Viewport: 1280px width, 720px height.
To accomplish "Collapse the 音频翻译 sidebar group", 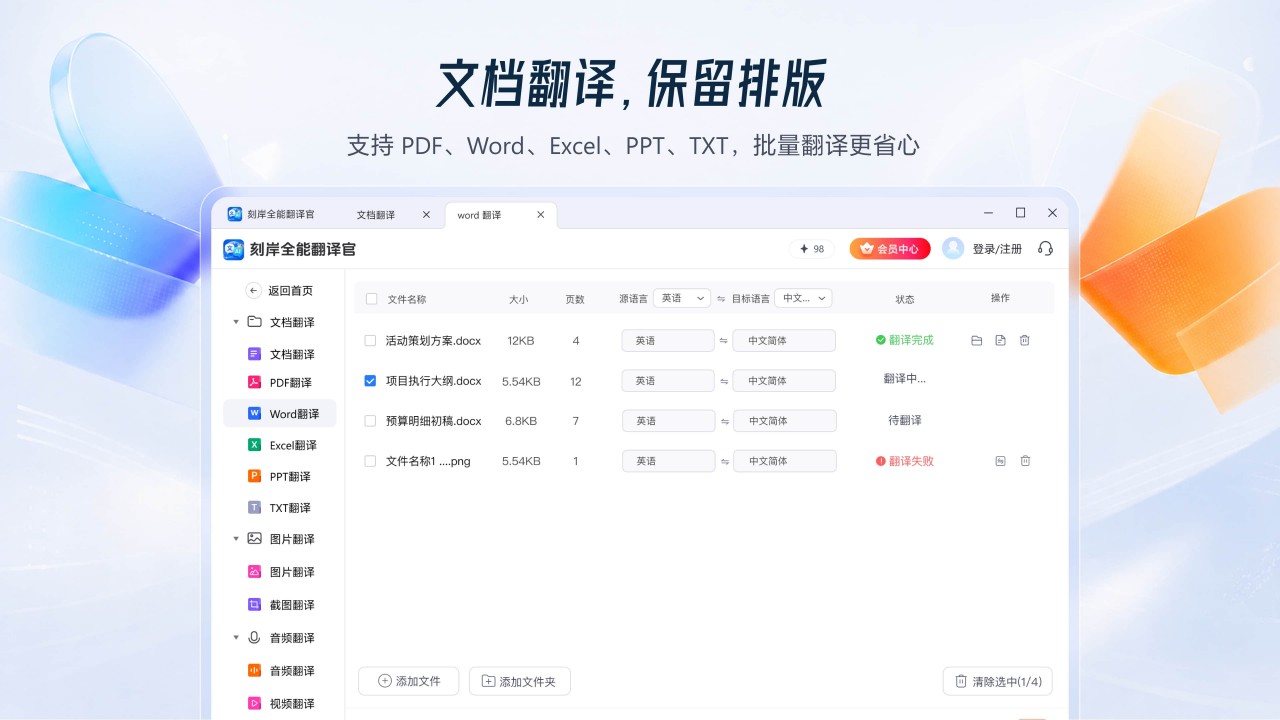I will tap(236, 638).
